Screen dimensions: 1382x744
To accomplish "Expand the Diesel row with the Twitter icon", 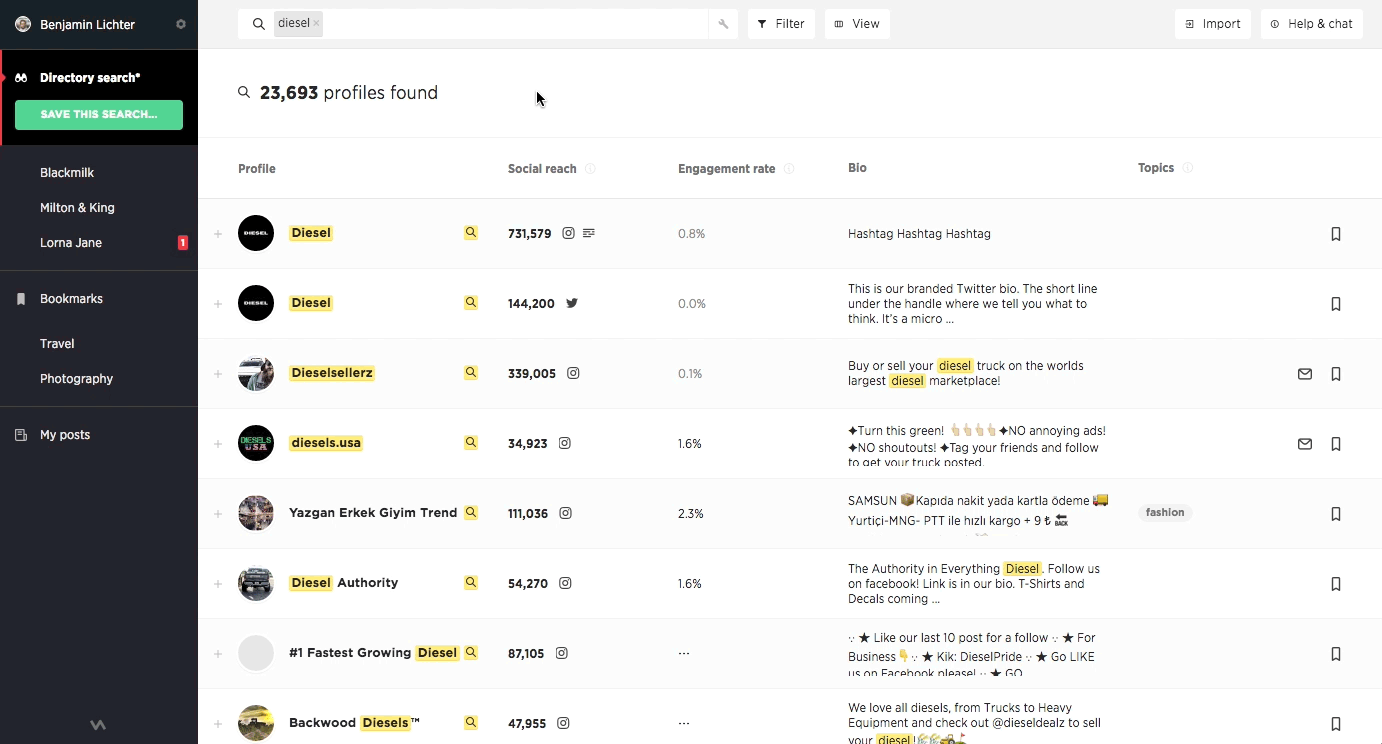I will (217, 304).
